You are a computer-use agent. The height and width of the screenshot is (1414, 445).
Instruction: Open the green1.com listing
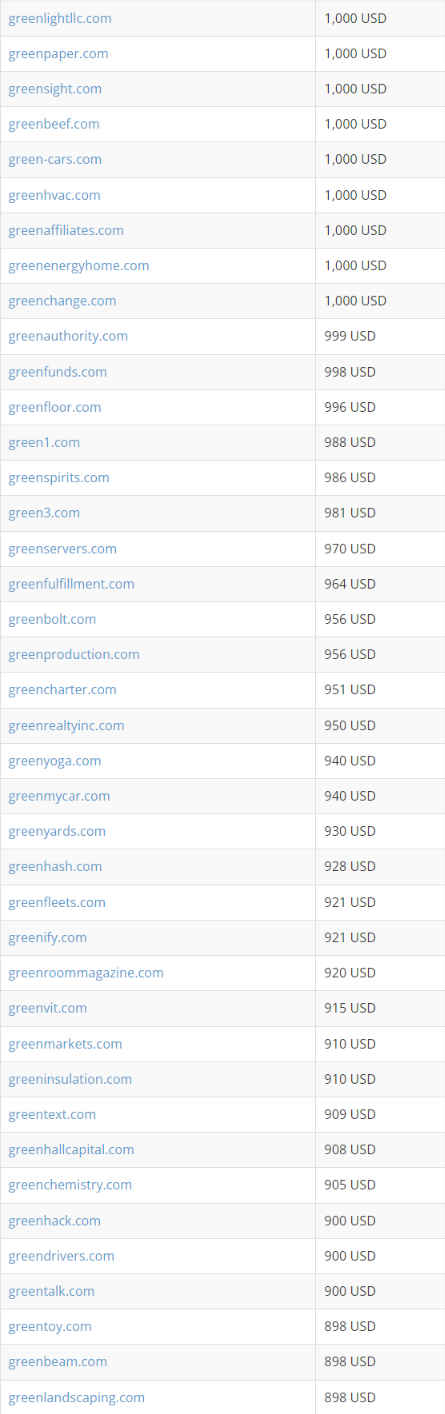tap(44, 442)
